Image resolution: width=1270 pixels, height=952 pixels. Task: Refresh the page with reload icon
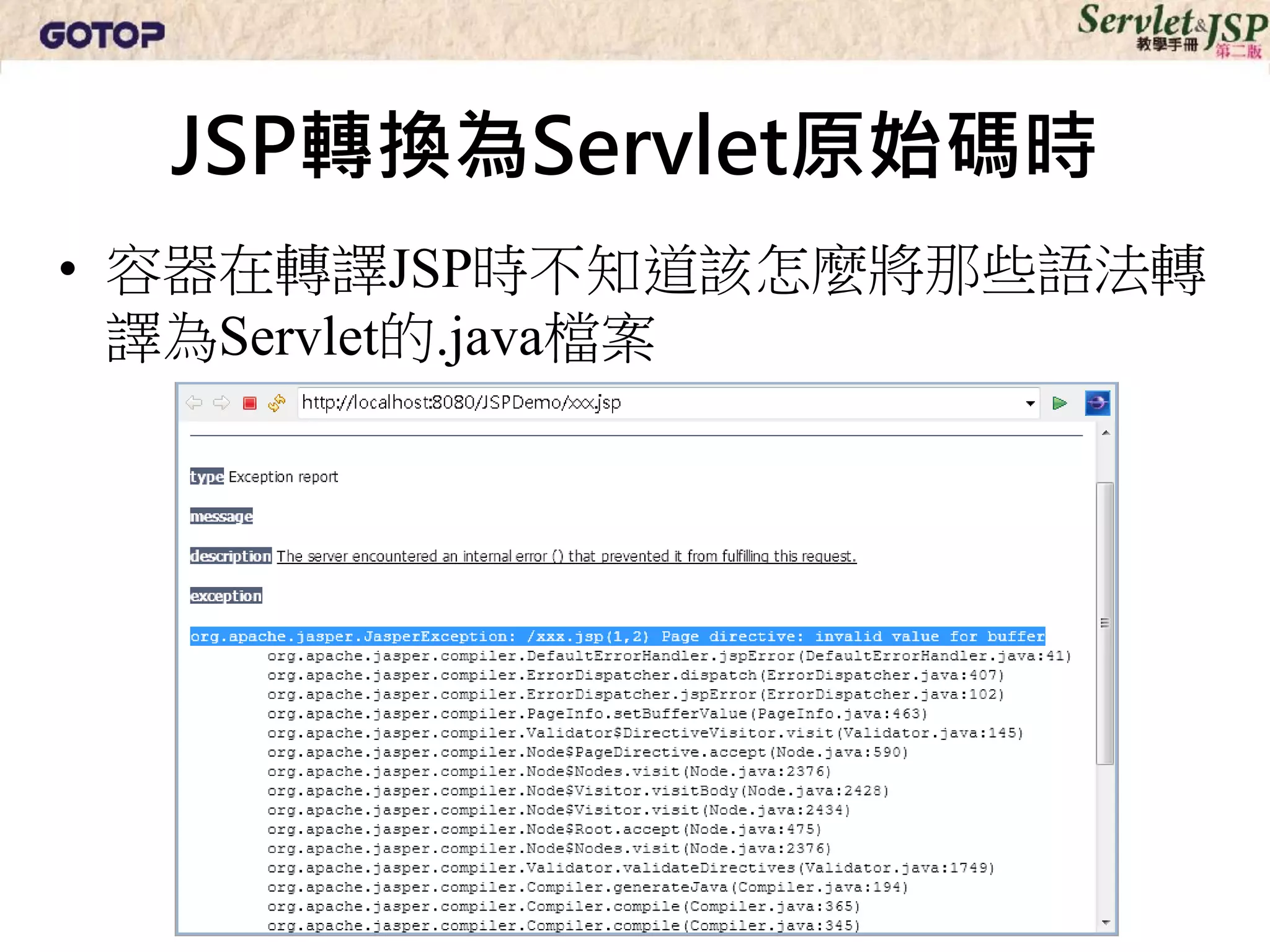277,403
